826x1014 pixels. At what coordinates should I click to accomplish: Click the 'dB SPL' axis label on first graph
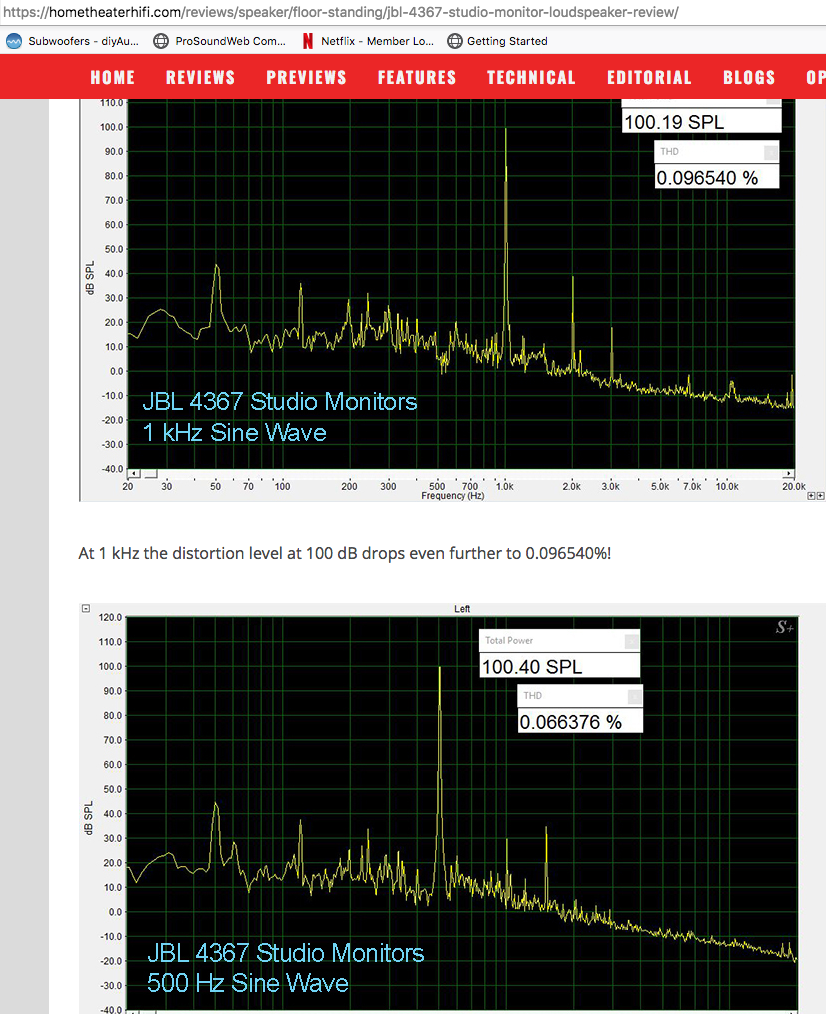(90, 278)
